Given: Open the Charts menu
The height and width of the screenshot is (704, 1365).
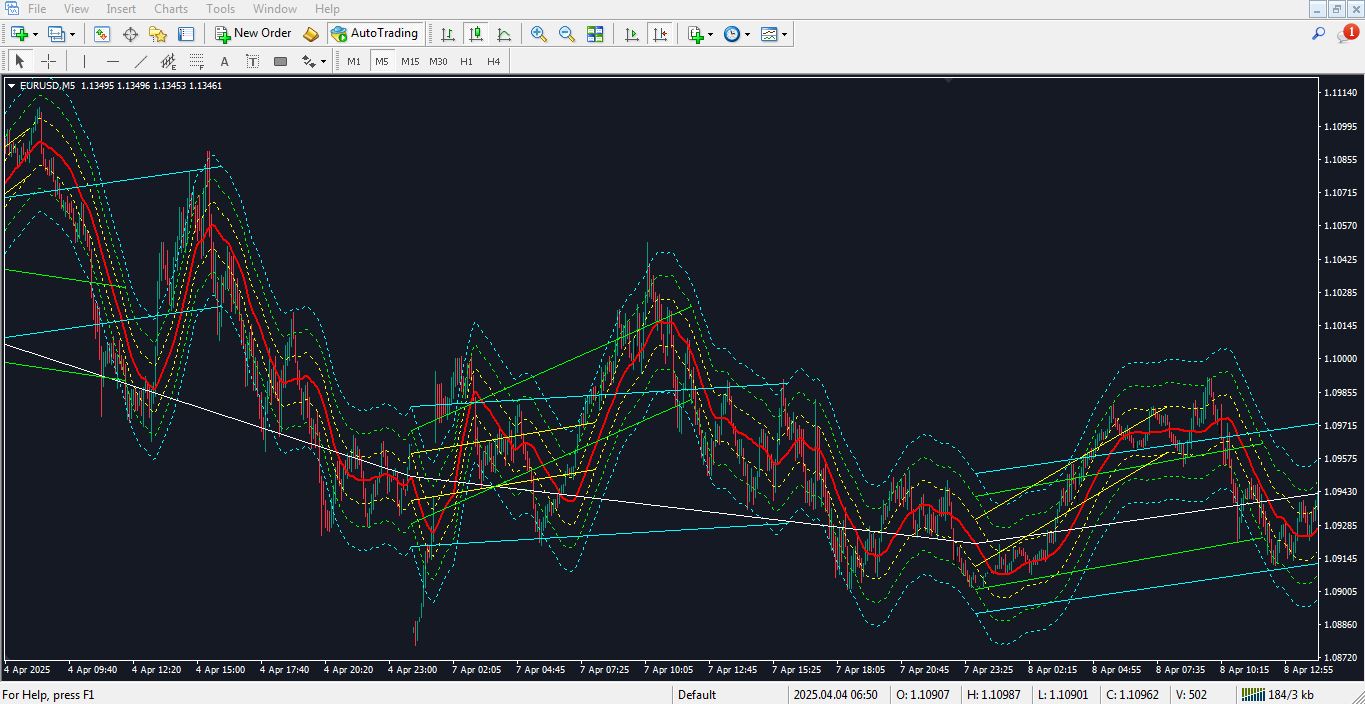Looking at the screenshot, I should click(170, 8).
